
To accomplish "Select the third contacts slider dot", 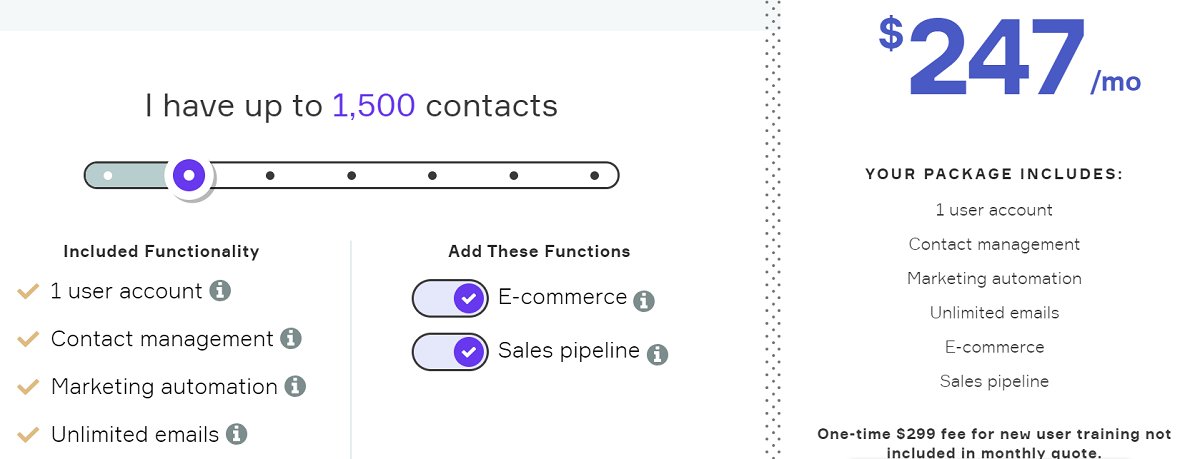I will 270,176.
